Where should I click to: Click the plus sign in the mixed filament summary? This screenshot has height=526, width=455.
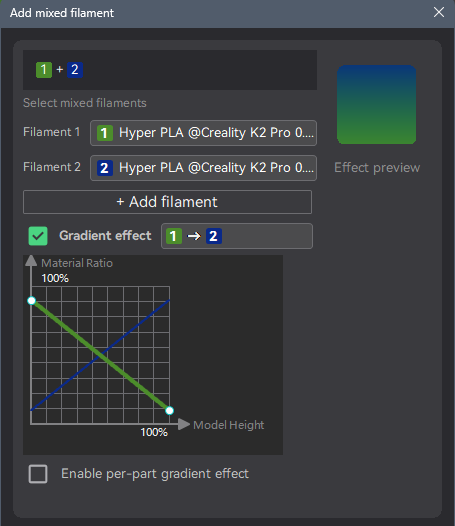[60, 69]
